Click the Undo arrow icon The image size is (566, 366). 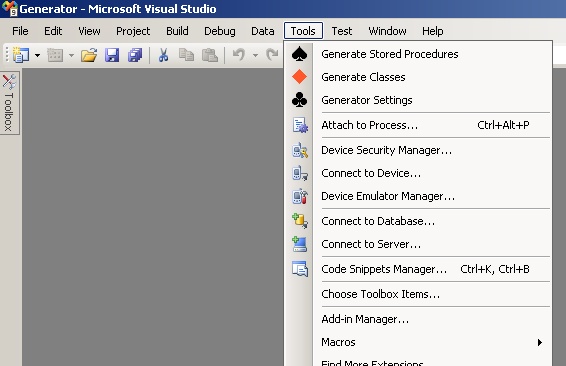click(239, 55)
